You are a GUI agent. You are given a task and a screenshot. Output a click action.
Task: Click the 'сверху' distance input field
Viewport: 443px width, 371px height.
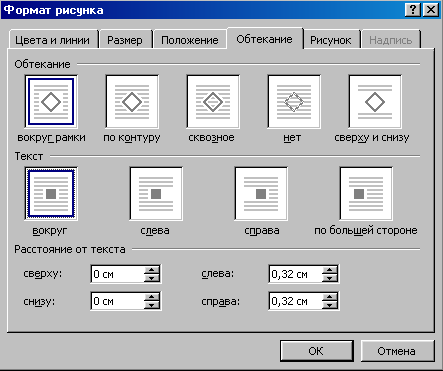point(118,274)
